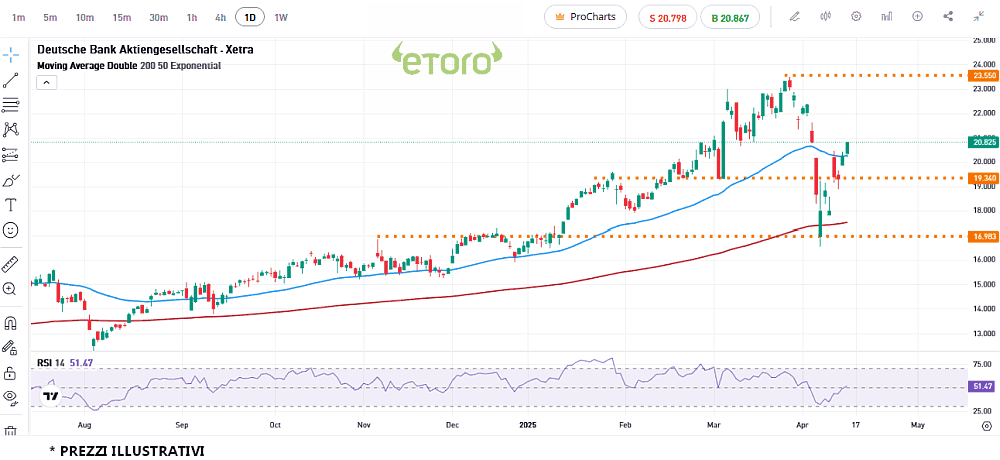The height and width of the screenshot is (460, 1000).
Task: Open the prediction and measurement tools
Action: (x=10, y=155)
